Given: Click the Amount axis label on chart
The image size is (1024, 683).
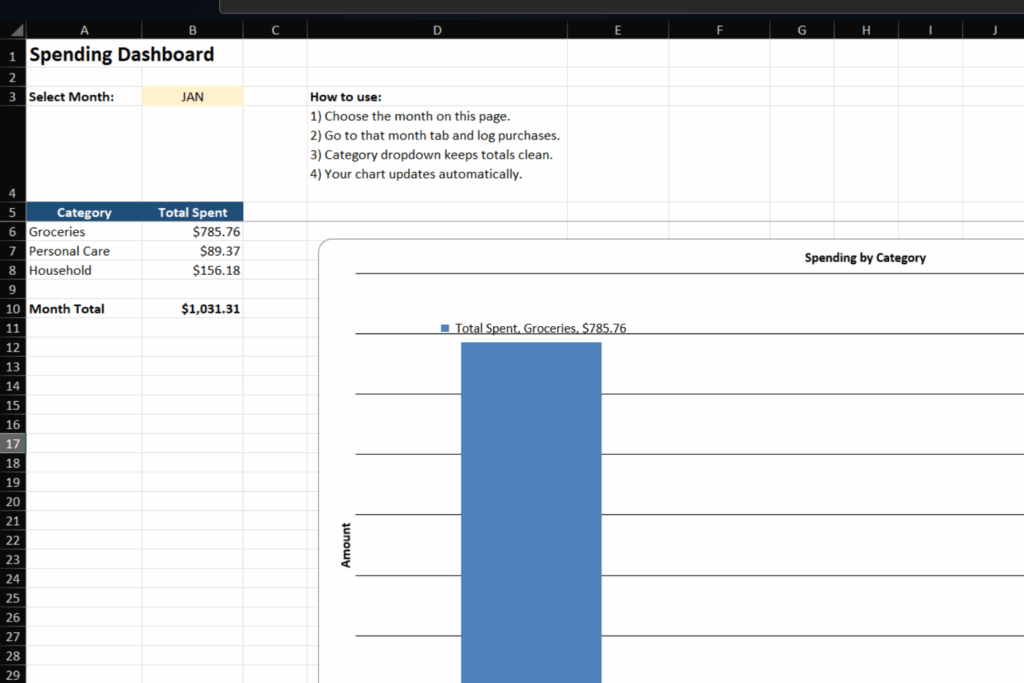Looking at the screenshot, I should pyautogui.click(x=345, y=543).
